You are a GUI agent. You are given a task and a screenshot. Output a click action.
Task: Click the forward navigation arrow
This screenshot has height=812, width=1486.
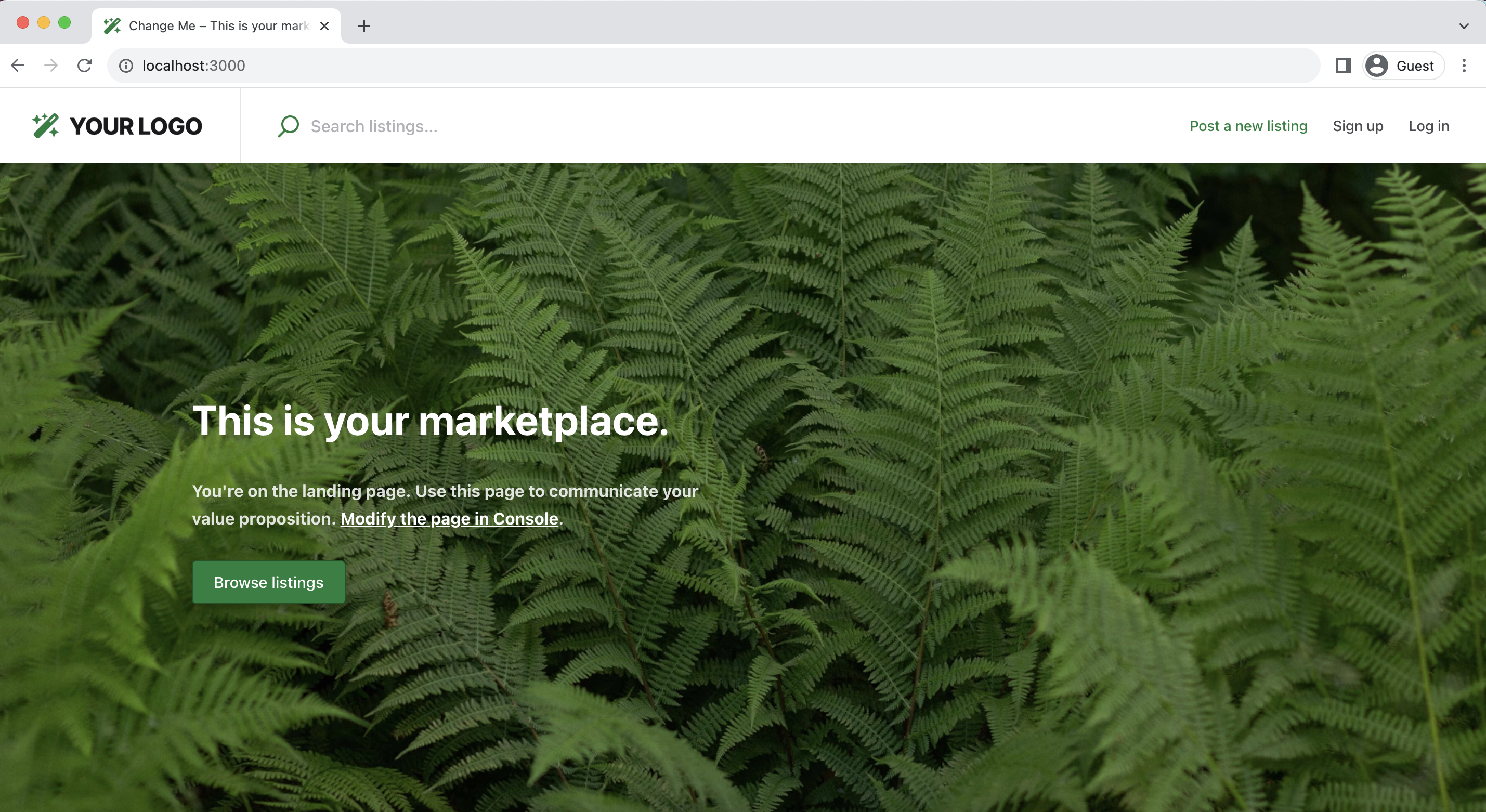click(51, 65)
